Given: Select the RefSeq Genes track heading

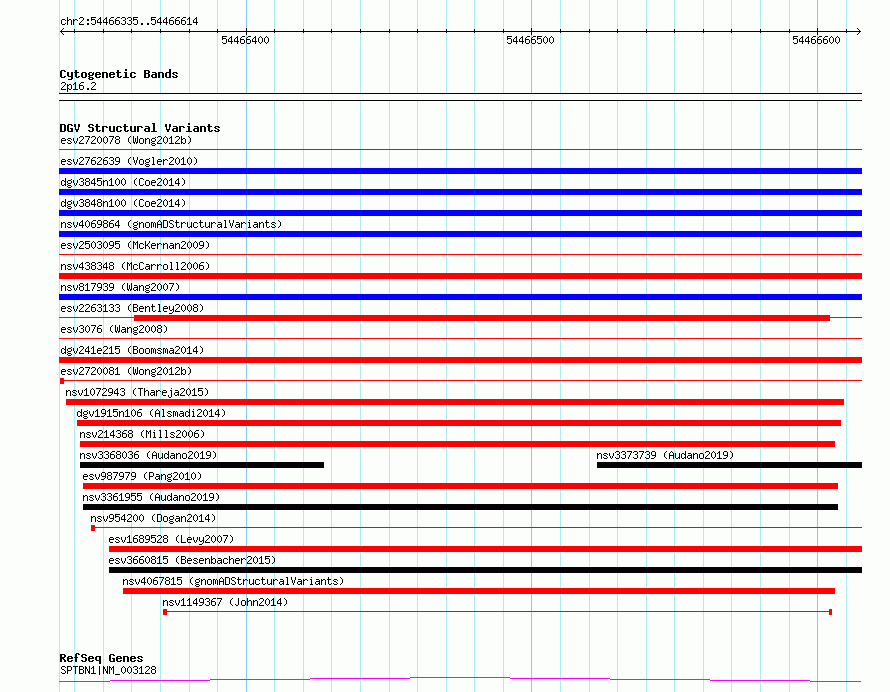Looking at the screenshot, I should pos(102,659).
